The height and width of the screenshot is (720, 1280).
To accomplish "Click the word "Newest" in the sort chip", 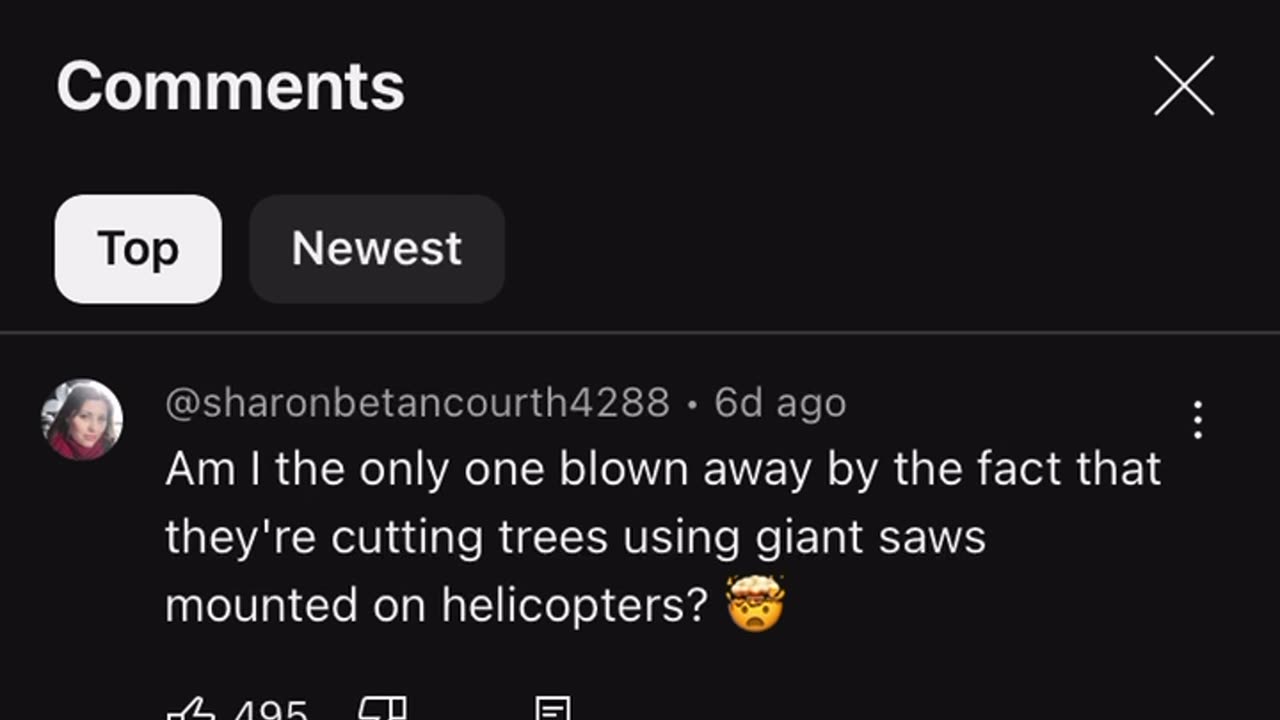I will (x=377, y=249).
